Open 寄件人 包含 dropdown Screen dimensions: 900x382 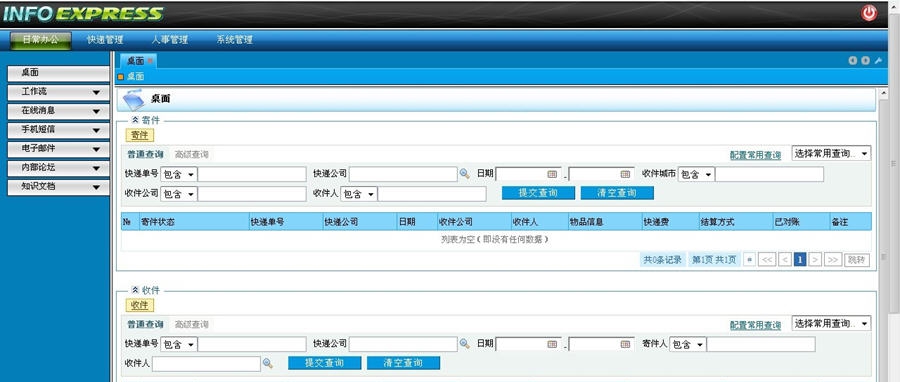(x=688, y=344)
